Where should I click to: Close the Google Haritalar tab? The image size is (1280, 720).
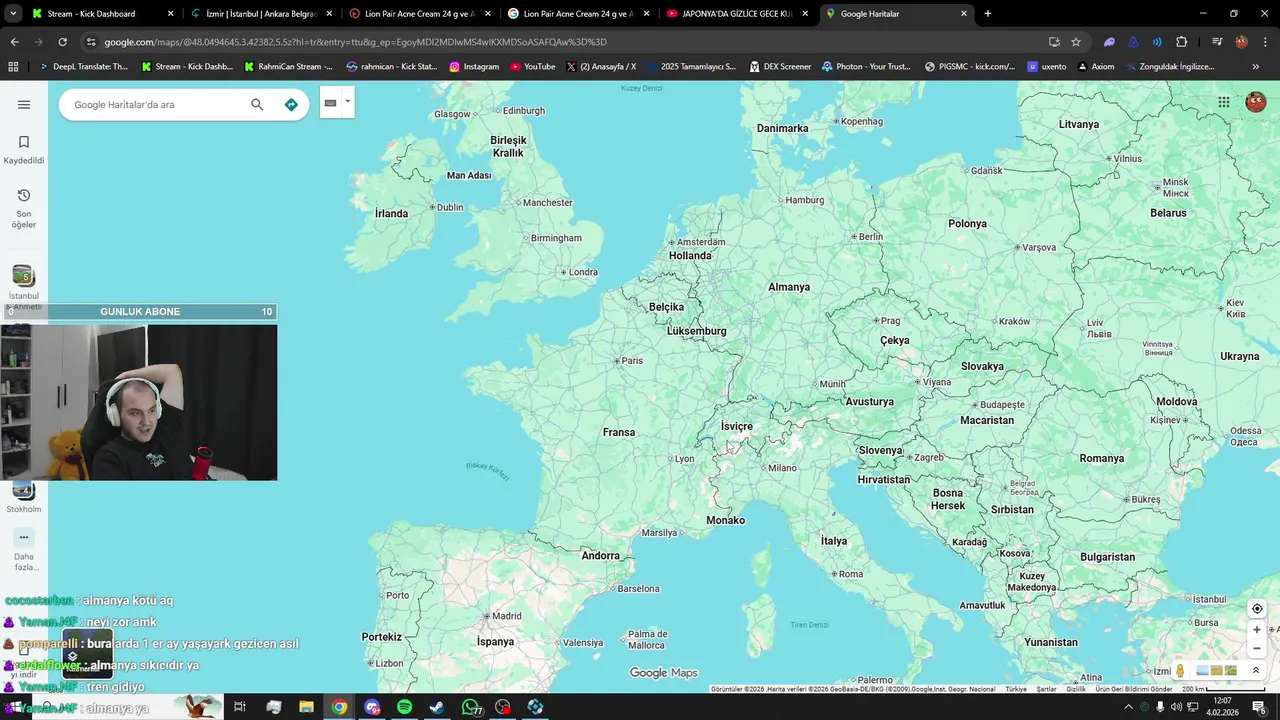(x=964, y=14)
